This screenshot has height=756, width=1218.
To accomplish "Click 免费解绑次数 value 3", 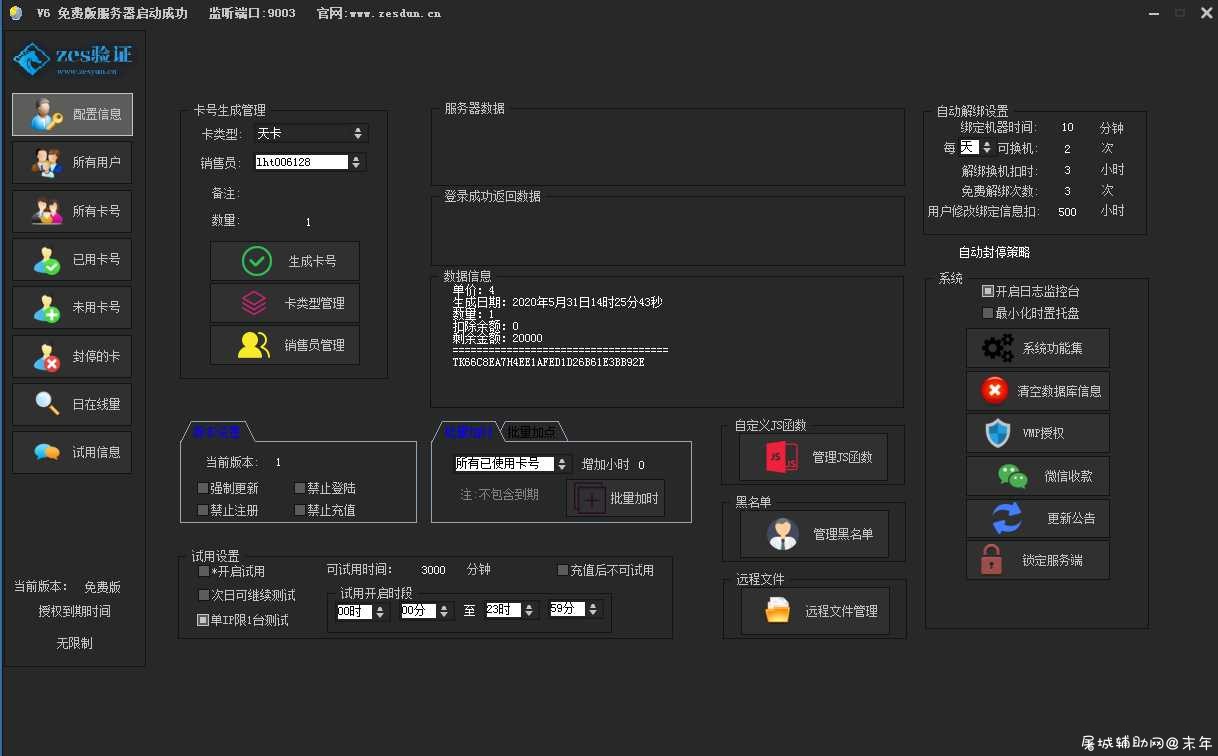I will click(x=1067, y=191).
